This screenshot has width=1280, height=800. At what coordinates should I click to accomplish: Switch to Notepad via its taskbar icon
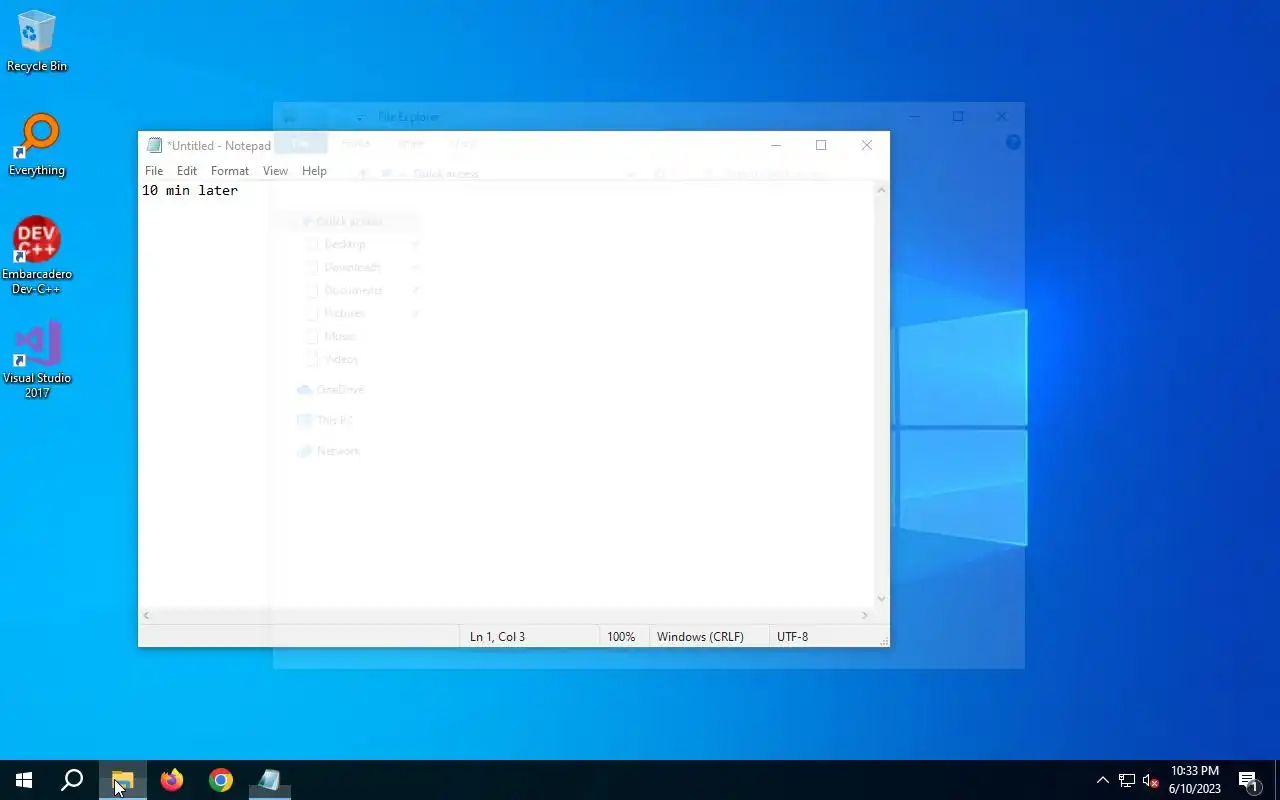[x=269, y=780]
